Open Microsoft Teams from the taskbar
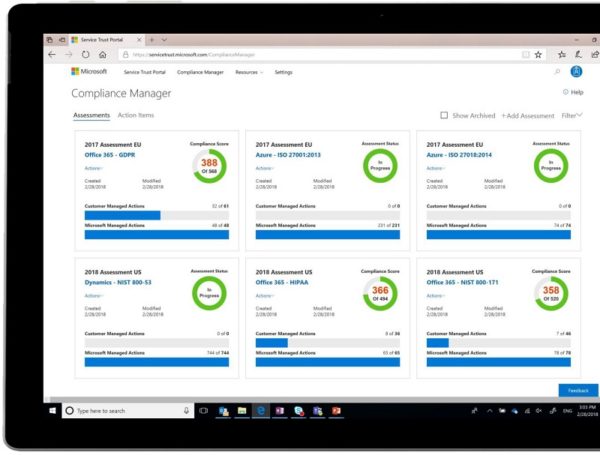The image size is (600, 455). tap(318, 411)
